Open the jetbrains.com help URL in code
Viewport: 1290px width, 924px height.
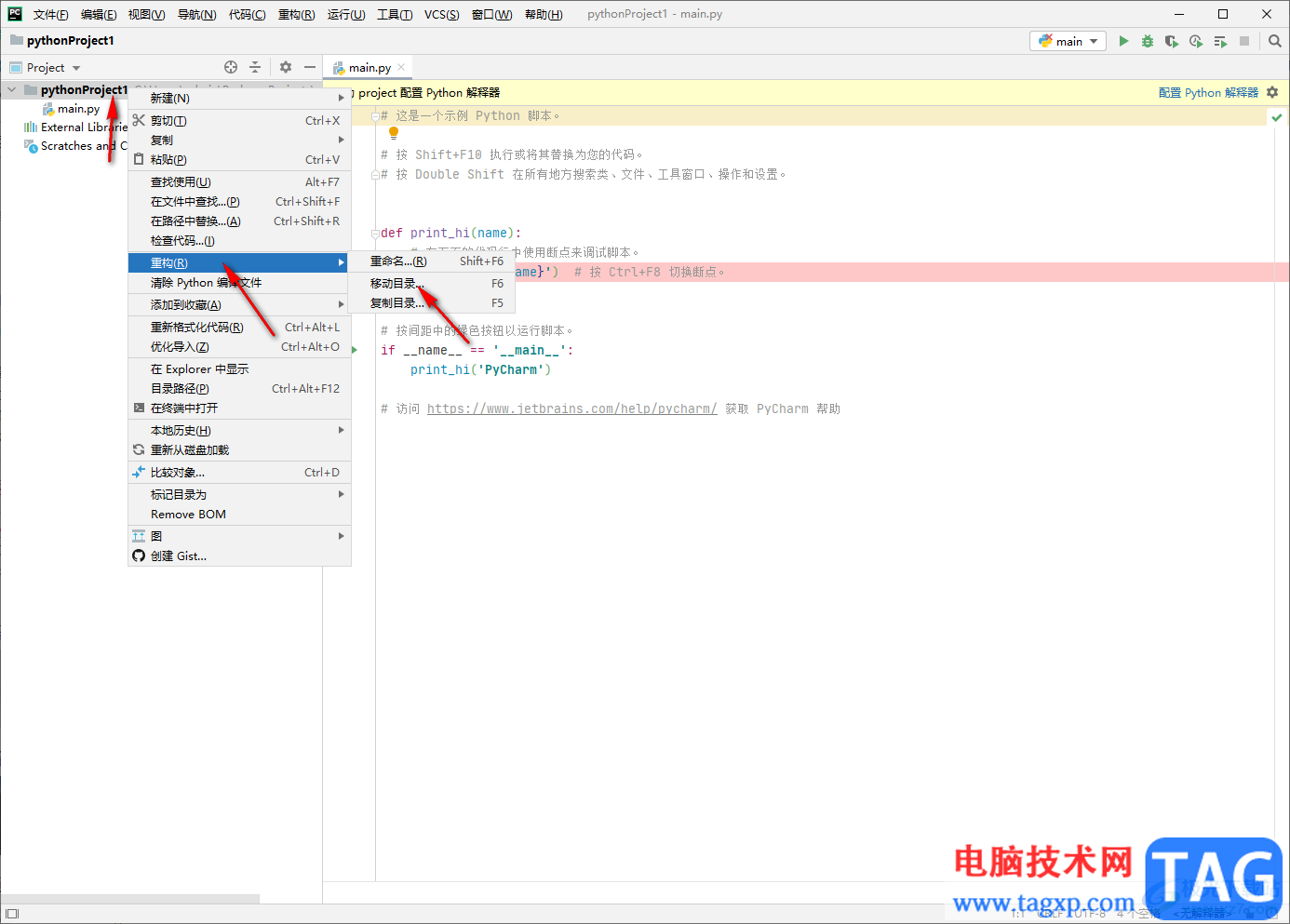(x=571, y=408)
